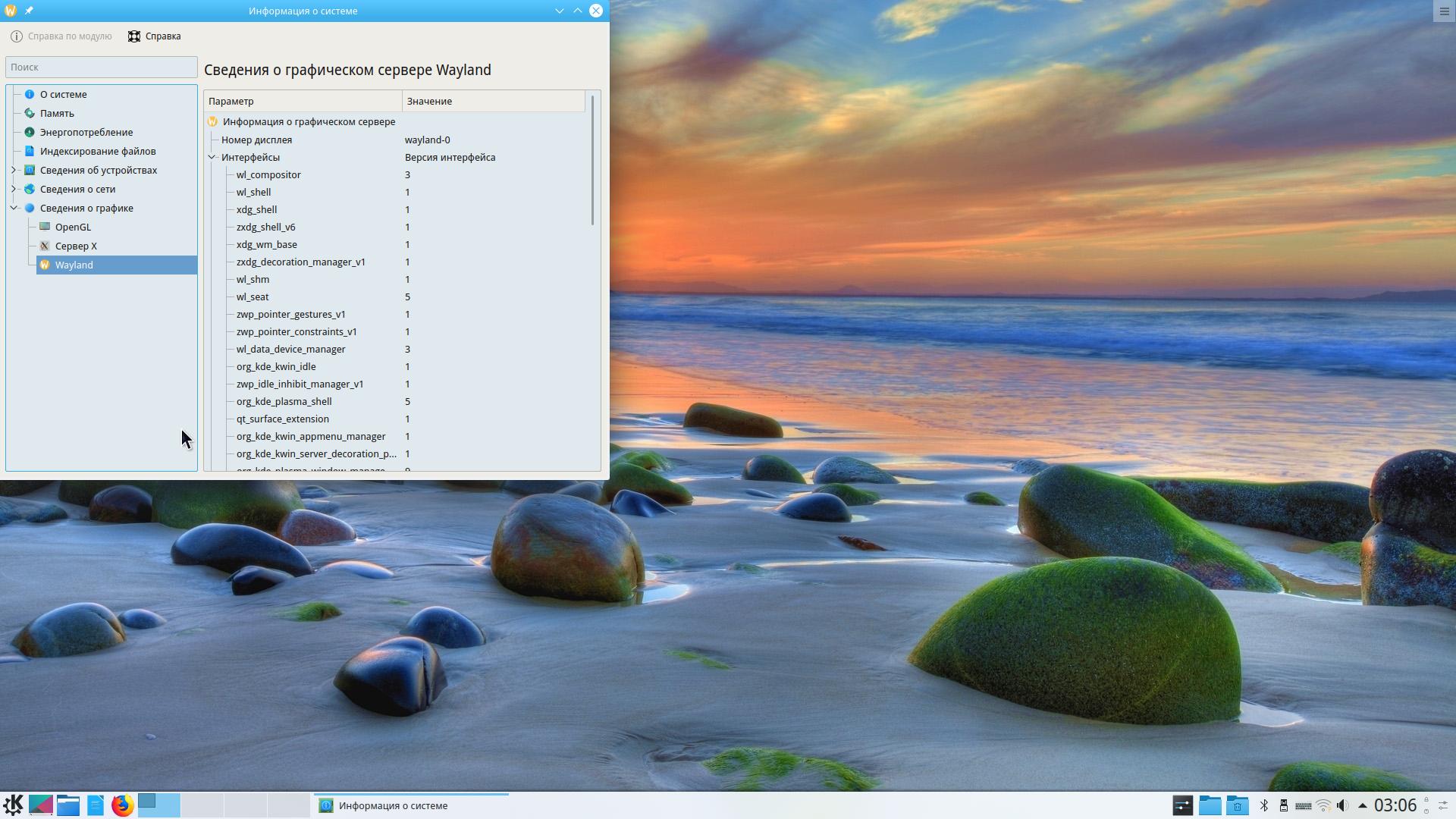This screenshot has width=1456, height=819.
Task: Expand the Сведения об устройствах branch
Action: pos(14,170)
